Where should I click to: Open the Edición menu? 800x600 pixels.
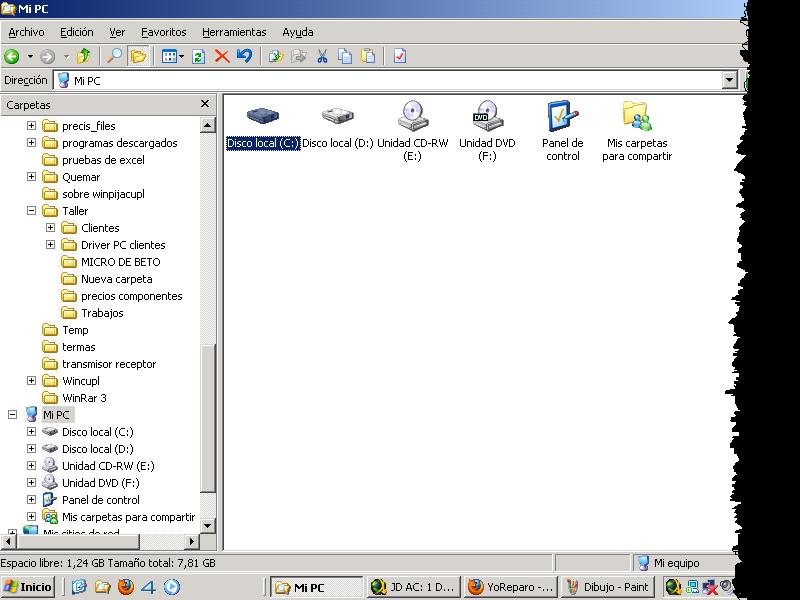77,32
